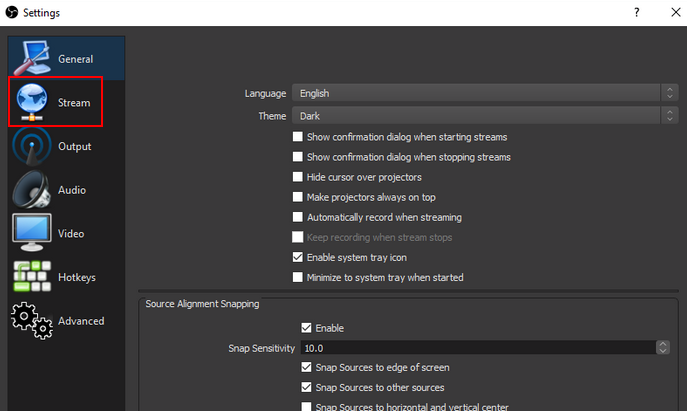687x411 pixels.
Task: Uncheck Snap Sources to edge of screen
Action: click(307, 368)
